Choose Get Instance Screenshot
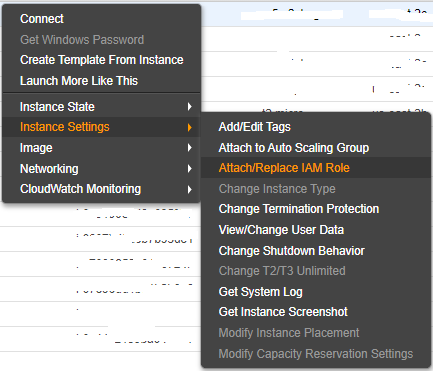 click(x=283, y=312)
